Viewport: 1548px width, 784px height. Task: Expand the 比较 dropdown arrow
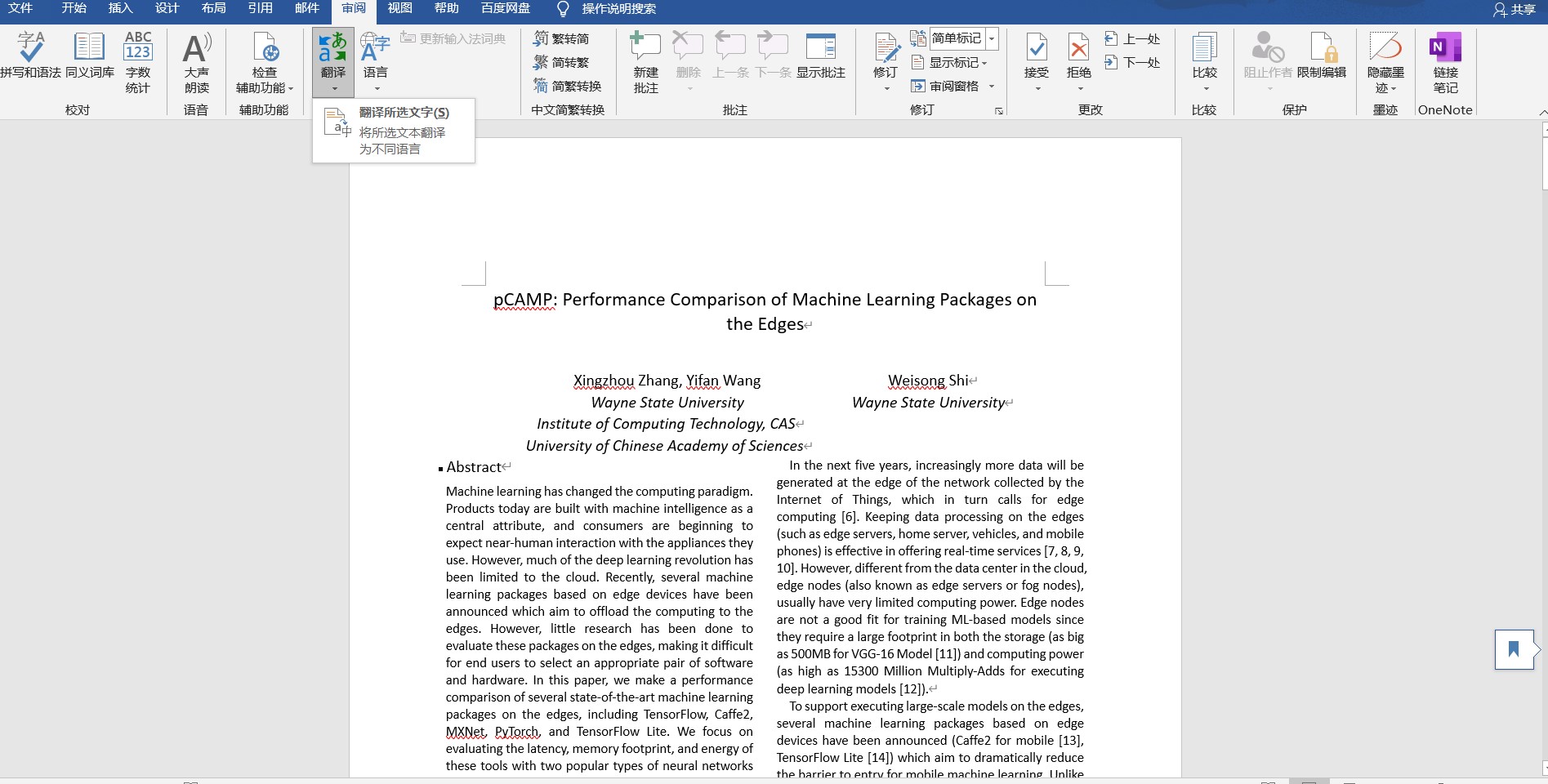click(1205, 88)
